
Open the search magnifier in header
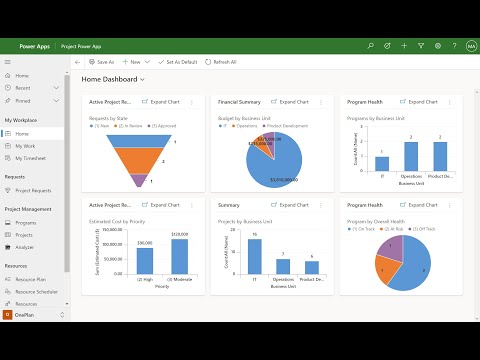(x=370, y=46)
